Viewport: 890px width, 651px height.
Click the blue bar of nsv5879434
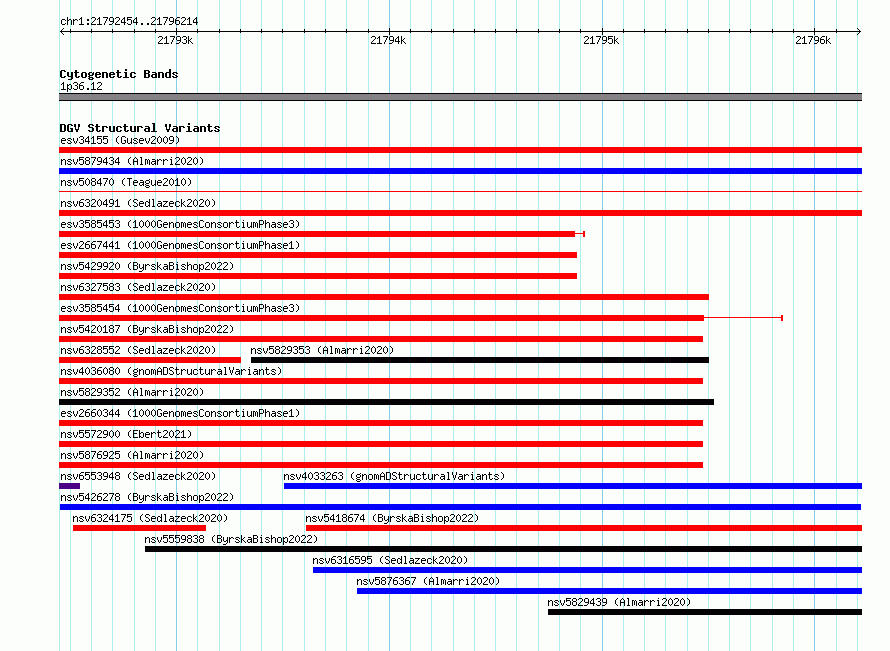460,171
